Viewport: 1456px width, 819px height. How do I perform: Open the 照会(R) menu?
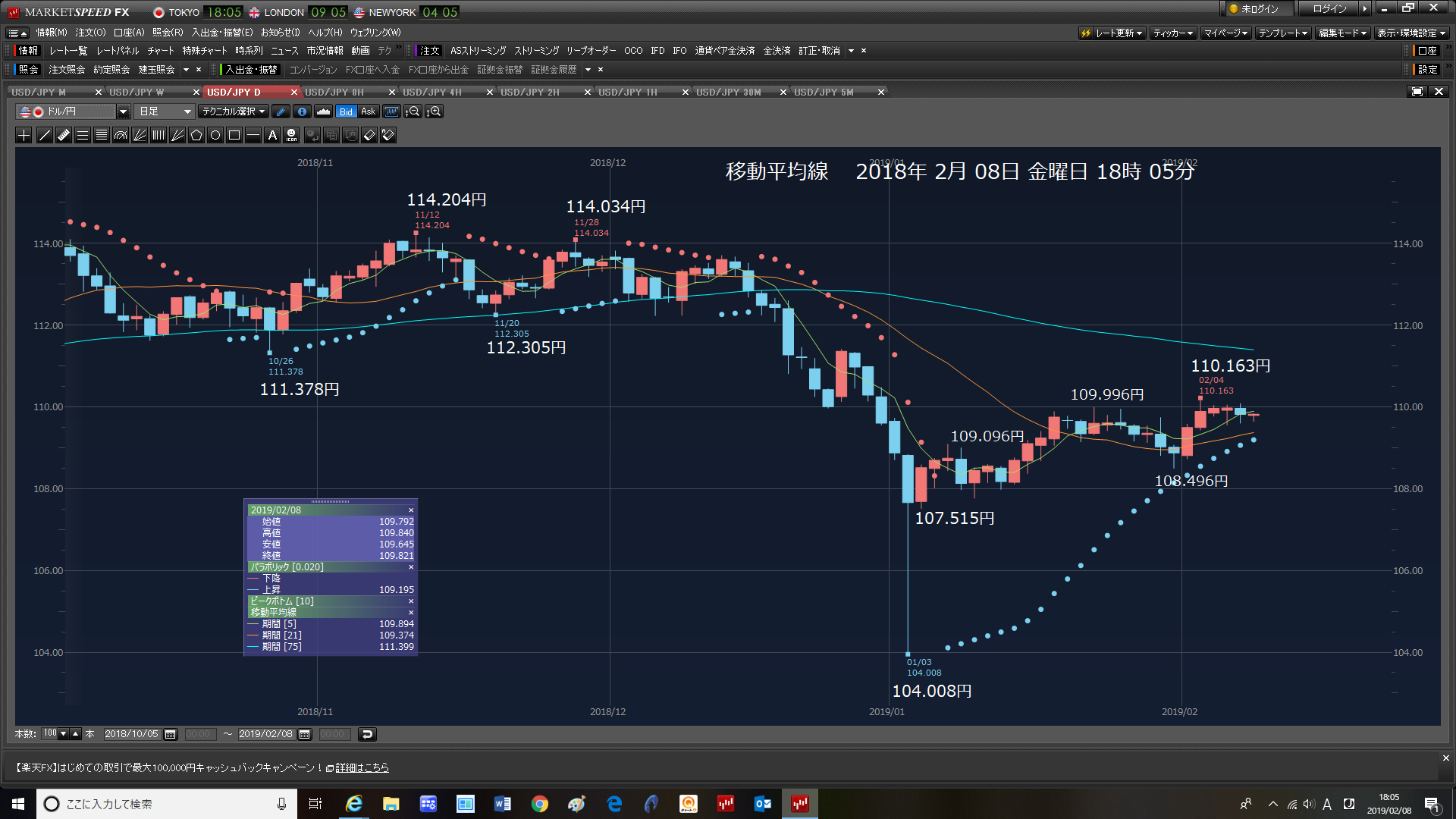coord(168,33)
